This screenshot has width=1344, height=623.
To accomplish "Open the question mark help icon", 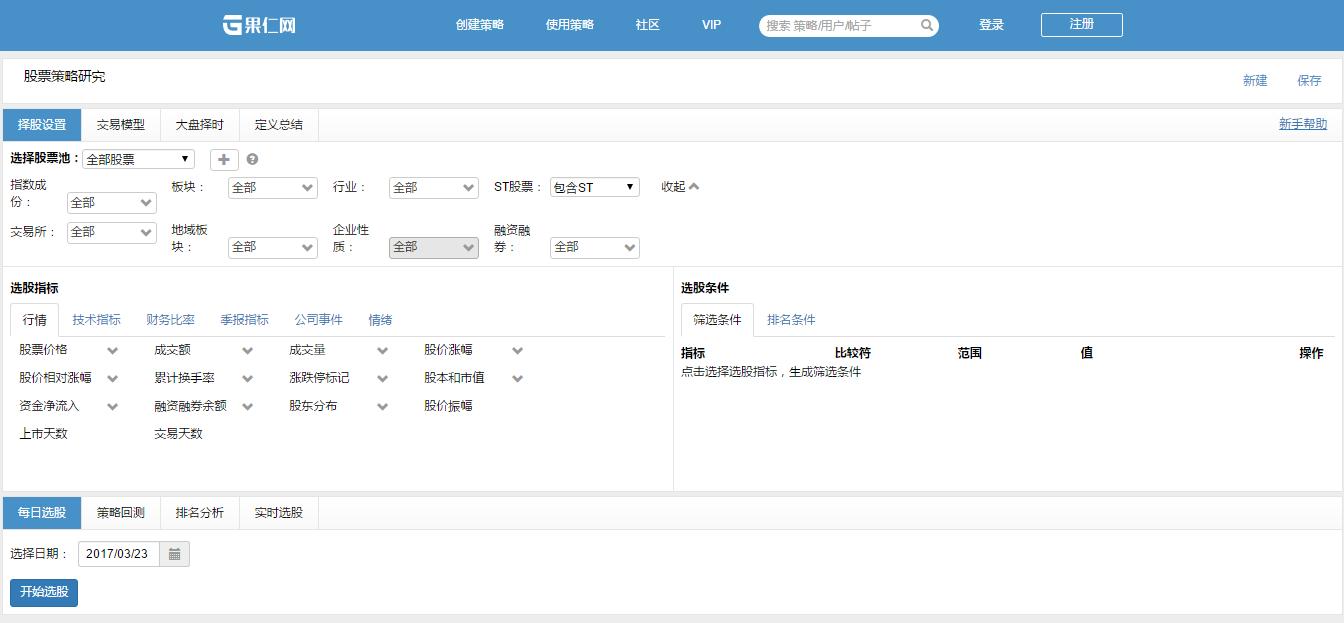I will click(x=252, y=159).
